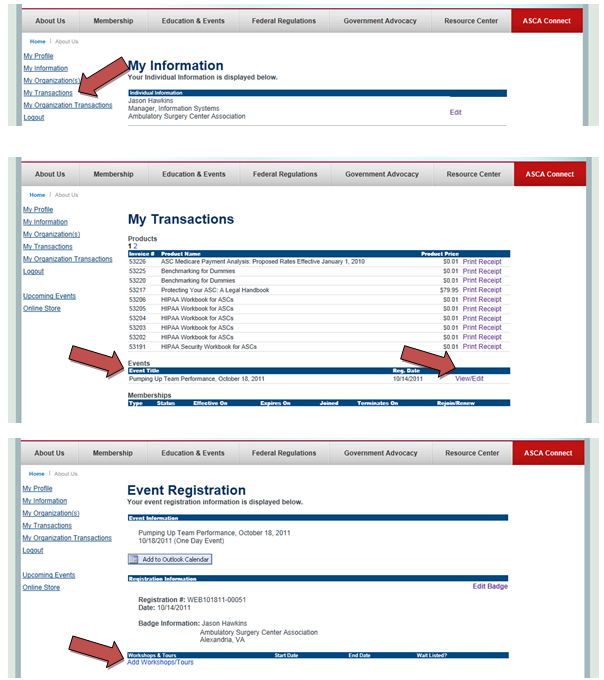Print Receipt for invoice 53191 HIPAA Security Workbook
Screen dimensions: 604x680
[x=482, y=347]
